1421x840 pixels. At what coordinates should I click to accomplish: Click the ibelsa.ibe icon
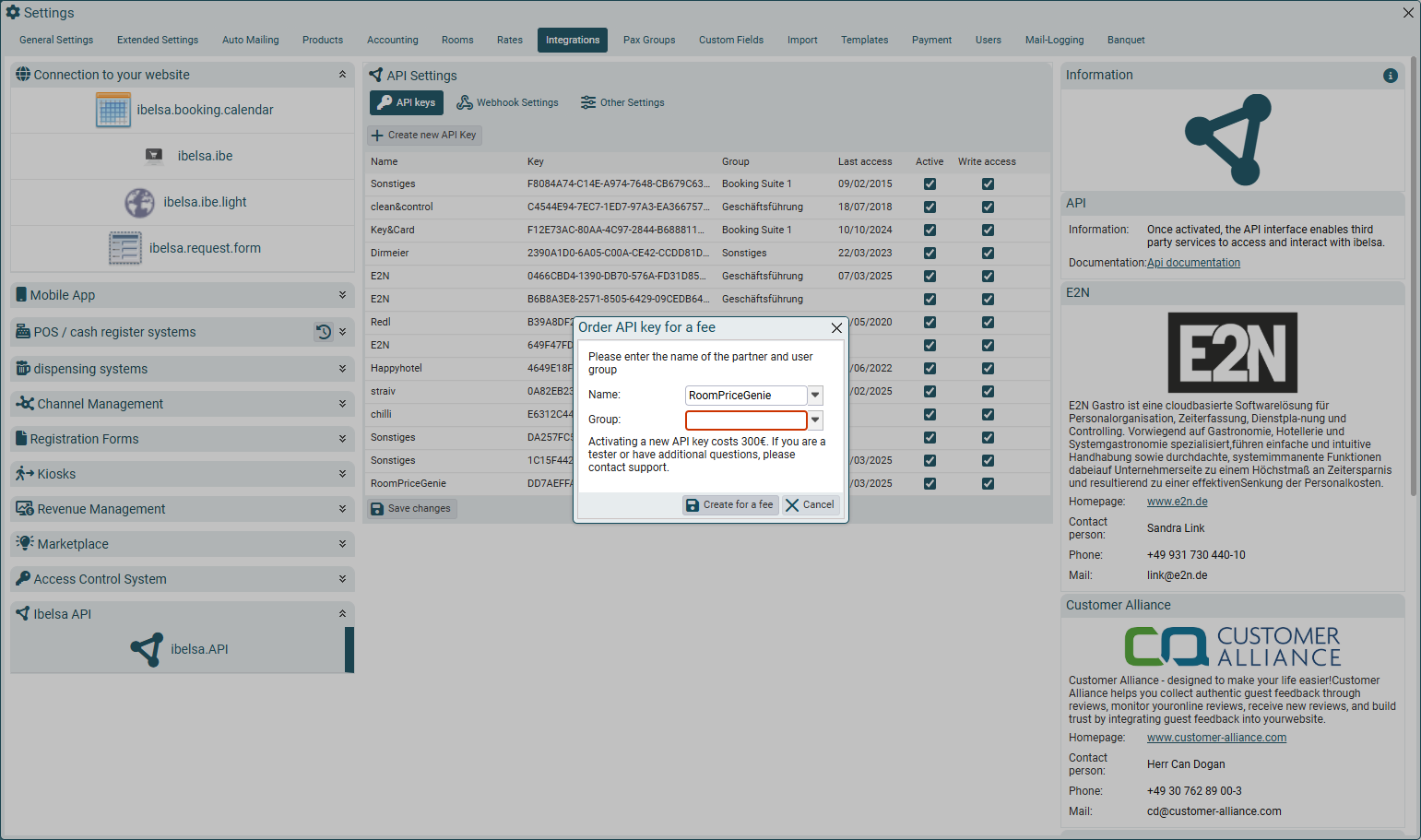coord(154,155)
